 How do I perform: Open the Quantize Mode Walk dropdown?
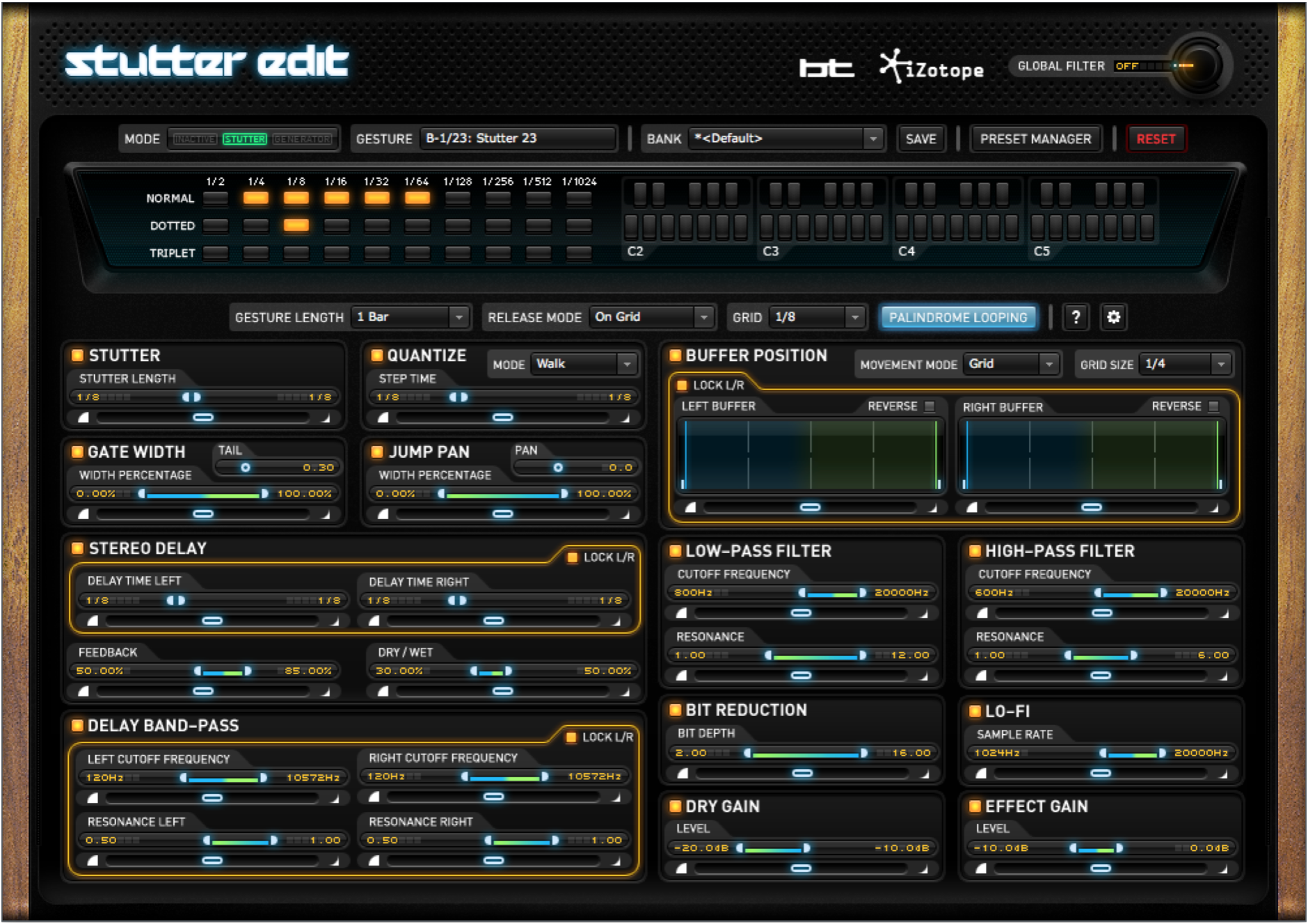coord(584,364)
